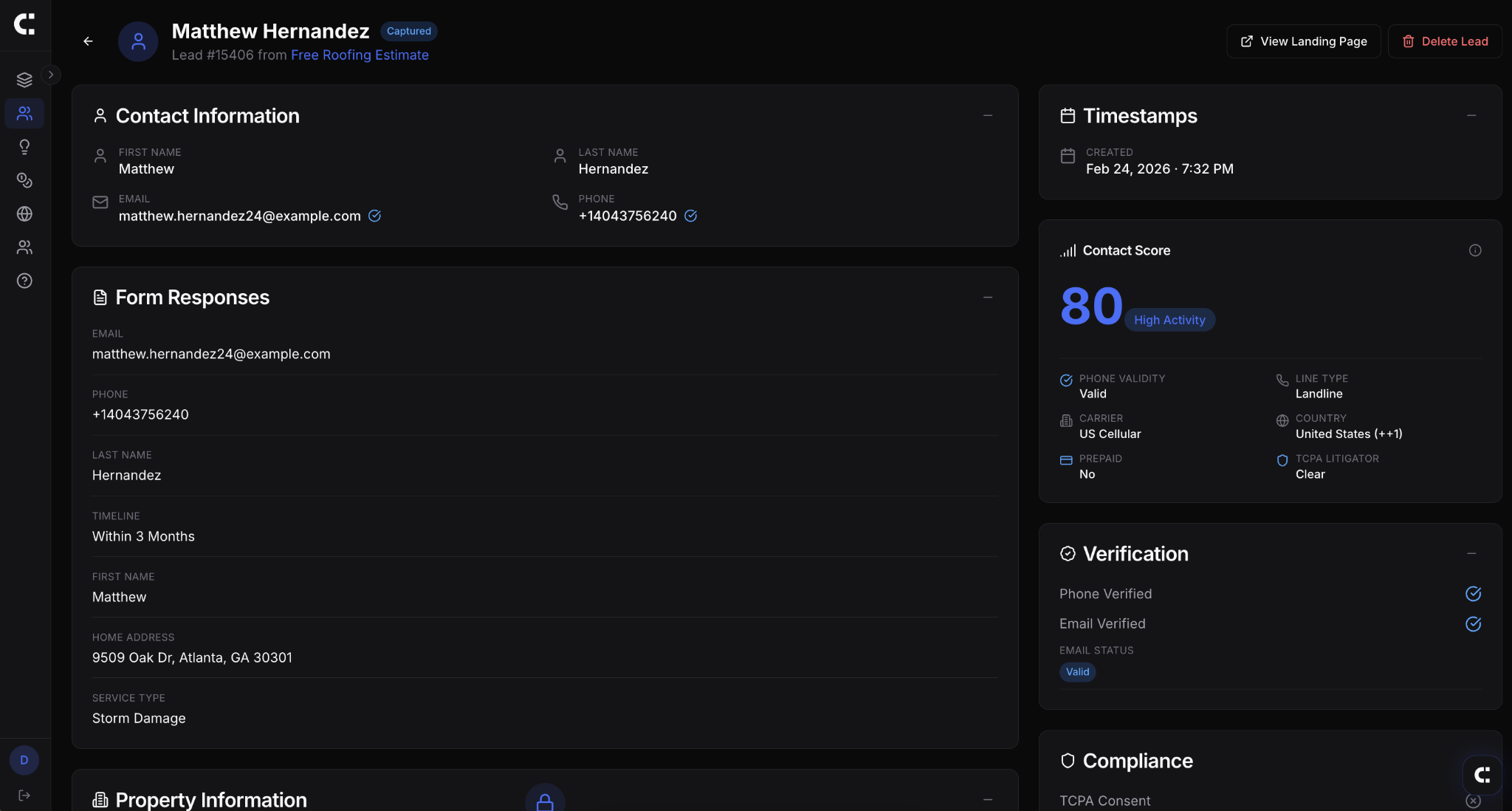Open the help question-mark icon
Viewport: 1512px width, 811px height.
click(24, 281)
